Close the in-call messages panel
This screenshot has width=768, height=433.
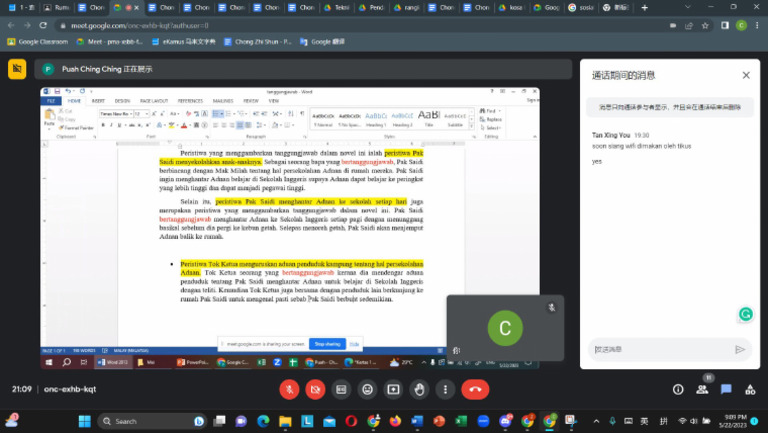point(745,75)
